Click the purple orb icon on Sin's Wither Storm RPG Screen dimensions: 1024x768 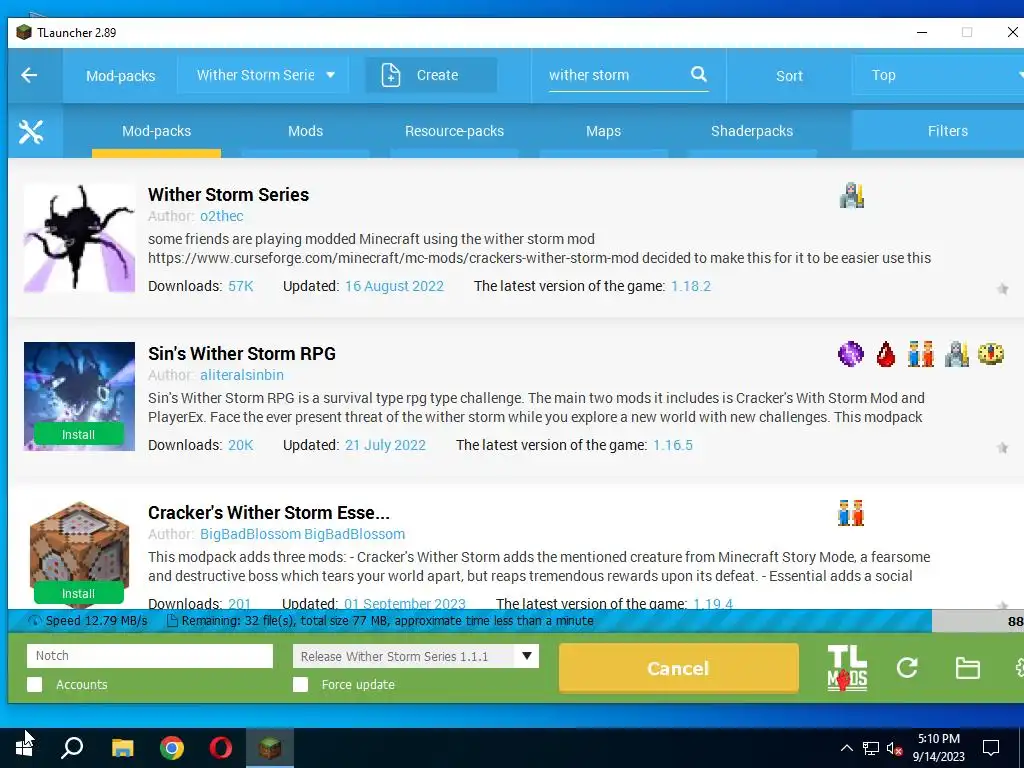[850, 354]
